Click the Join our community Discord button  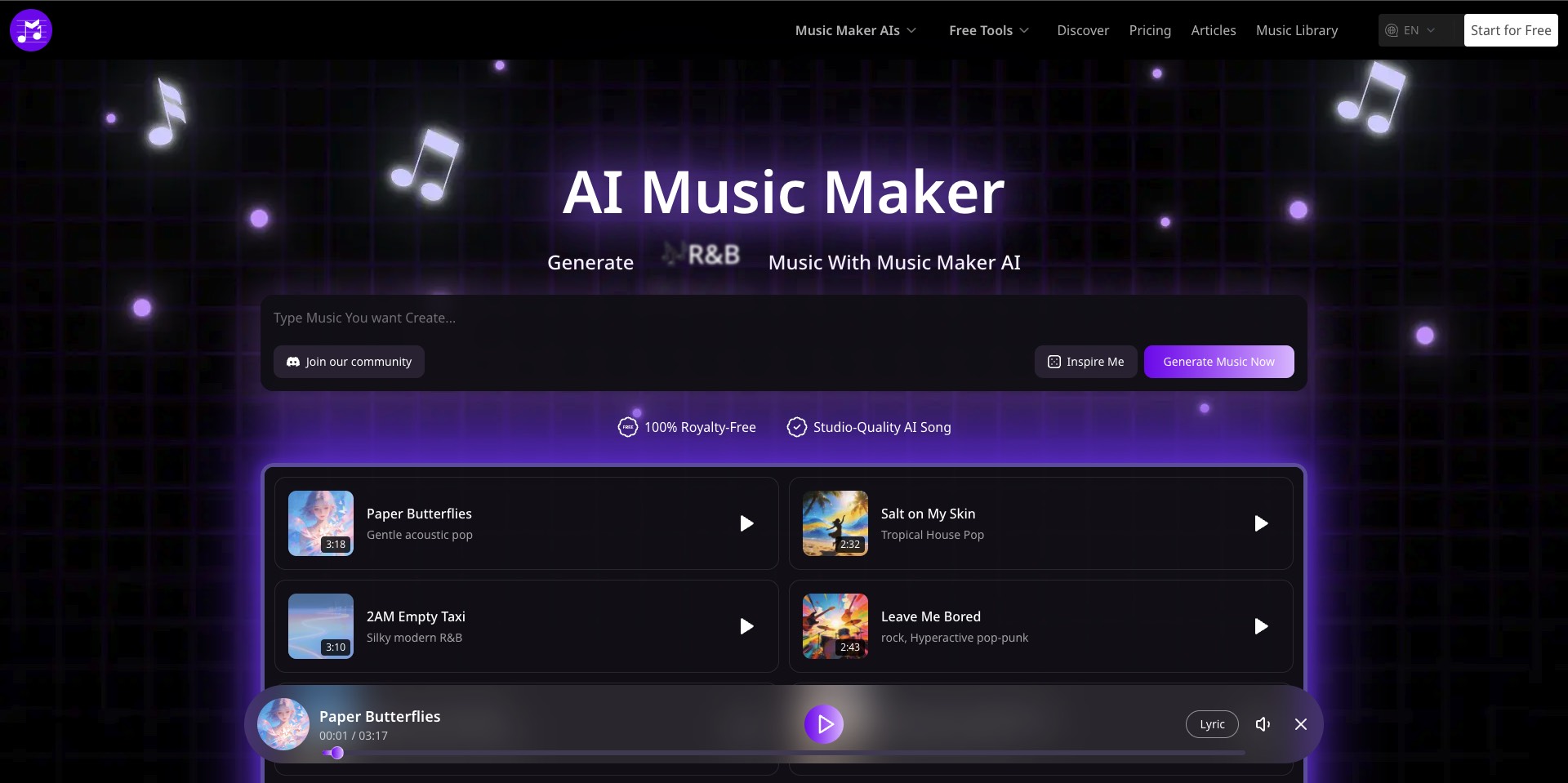[x=349, y=362]
